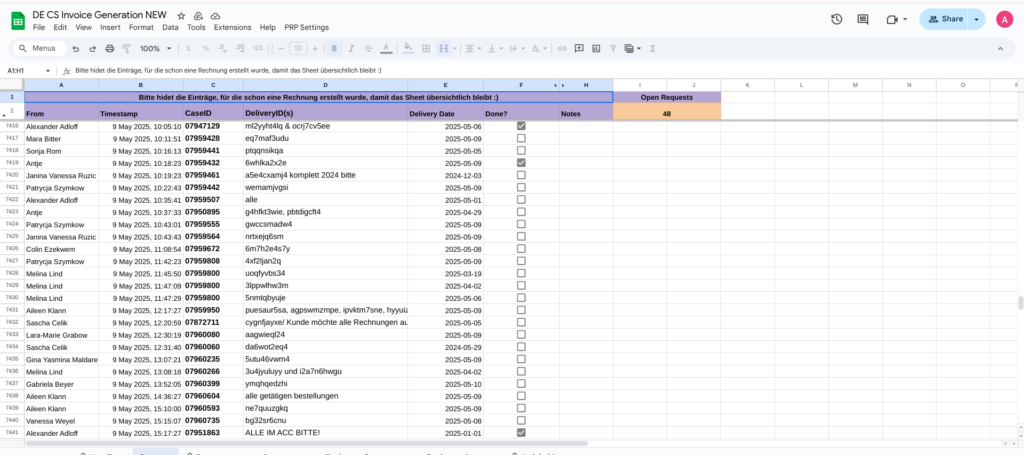Screen dimensions: 1024x455
Task: Open the fill color picker
Action: tap(407, 48)
